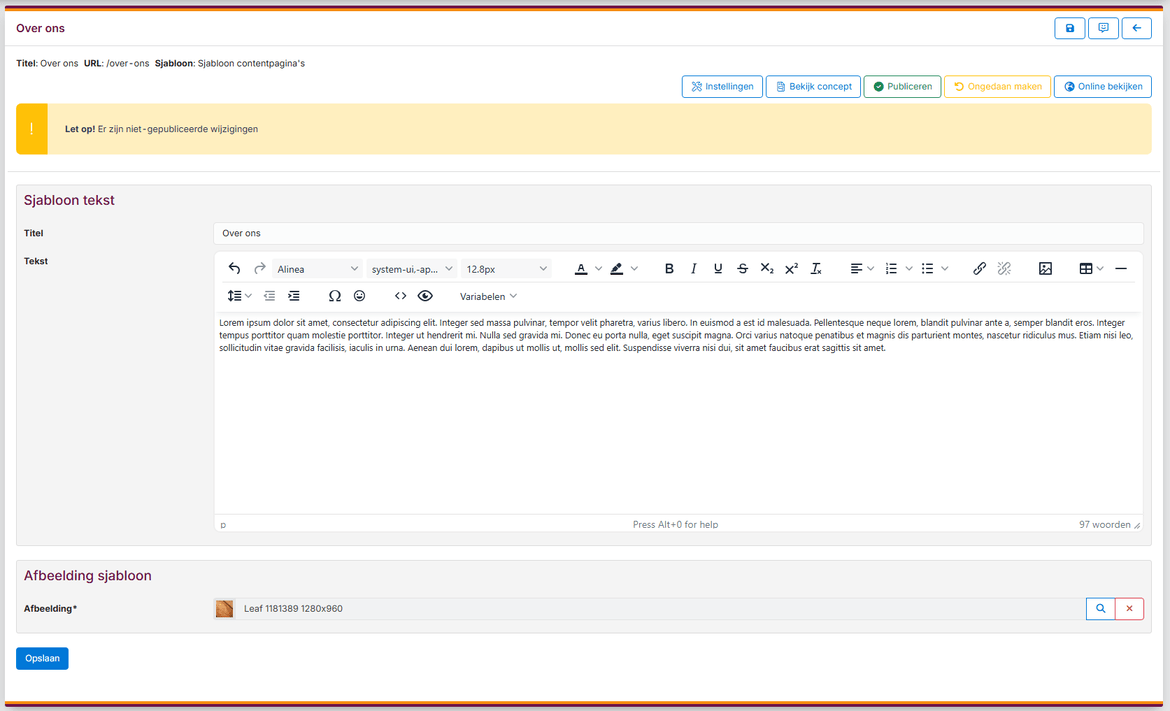The height and width of the screenshot is (711, 1170).
Task: Insert a horizontal line
Action: point(1121,269)
